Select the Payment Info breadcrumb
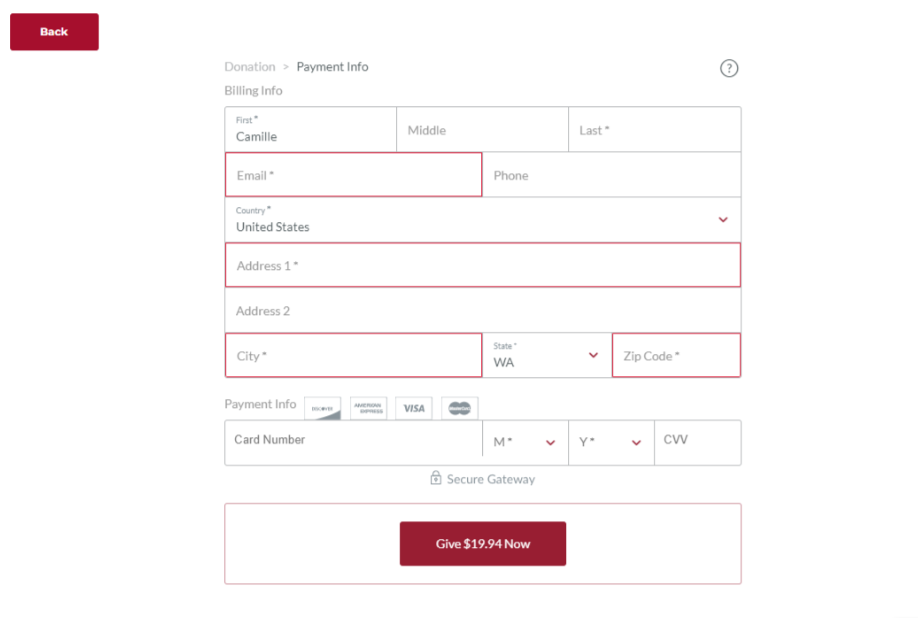 (x=333, y=67)
